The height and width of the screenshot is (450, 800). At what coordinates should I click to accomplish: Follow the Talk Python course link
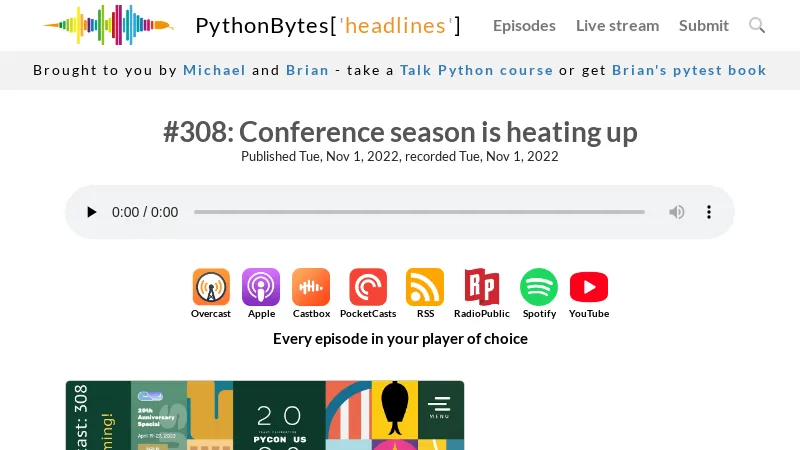point(476,70)
